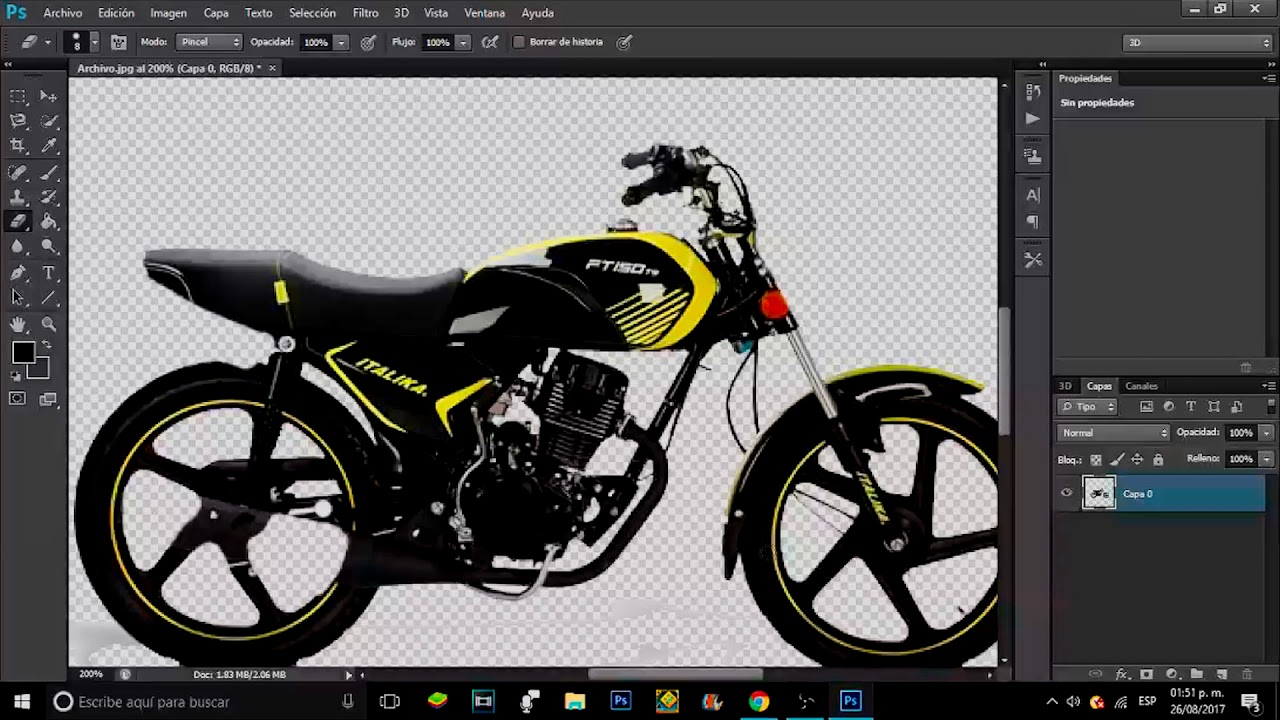Lock all on Capa 0
1280x720 pixels.
(1158, 460)
